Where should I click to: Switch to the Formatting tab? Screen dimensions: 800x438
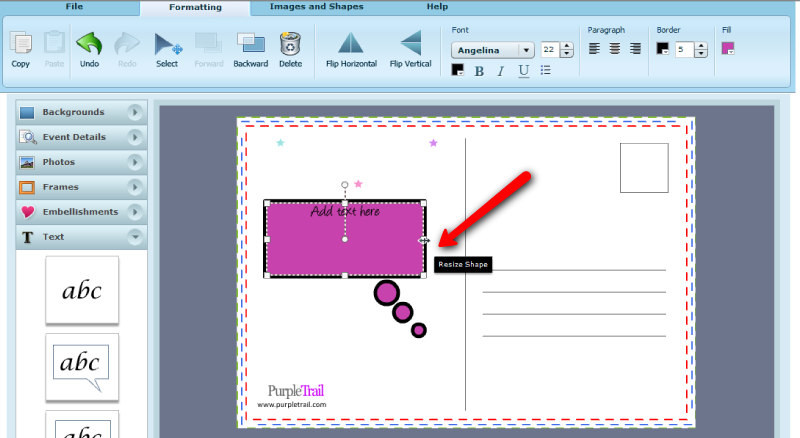195,8
